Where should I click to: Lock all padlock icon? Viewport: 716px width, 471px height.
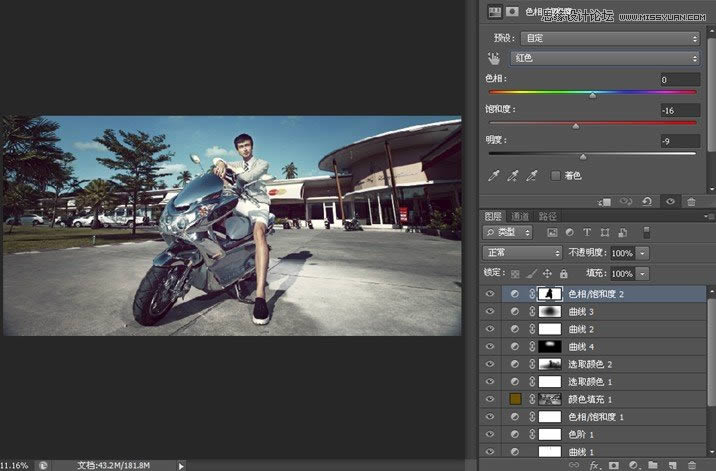click(563, 274)
